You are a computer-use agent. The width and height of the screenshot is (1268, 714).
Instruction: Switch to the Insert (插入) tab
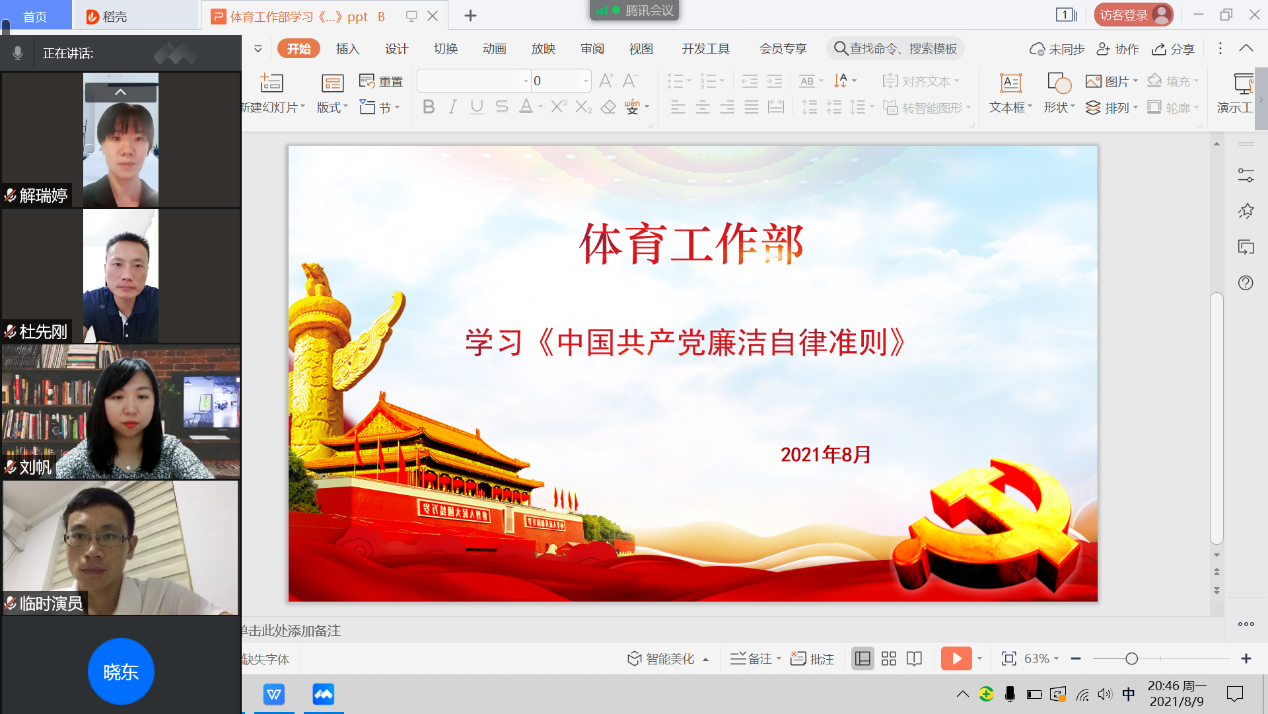[347, 48]
